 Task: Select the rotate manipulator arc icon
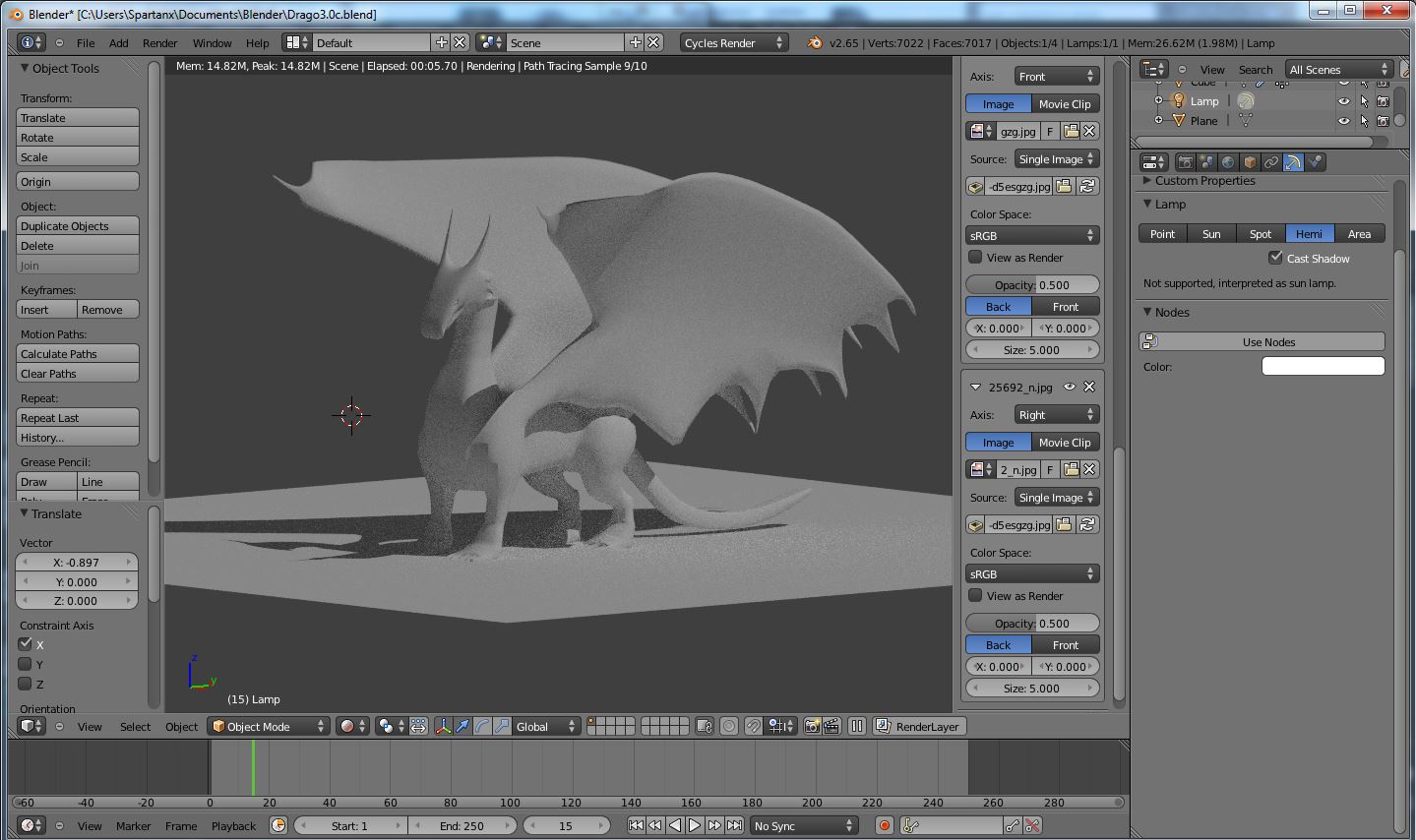pos(482,726)
